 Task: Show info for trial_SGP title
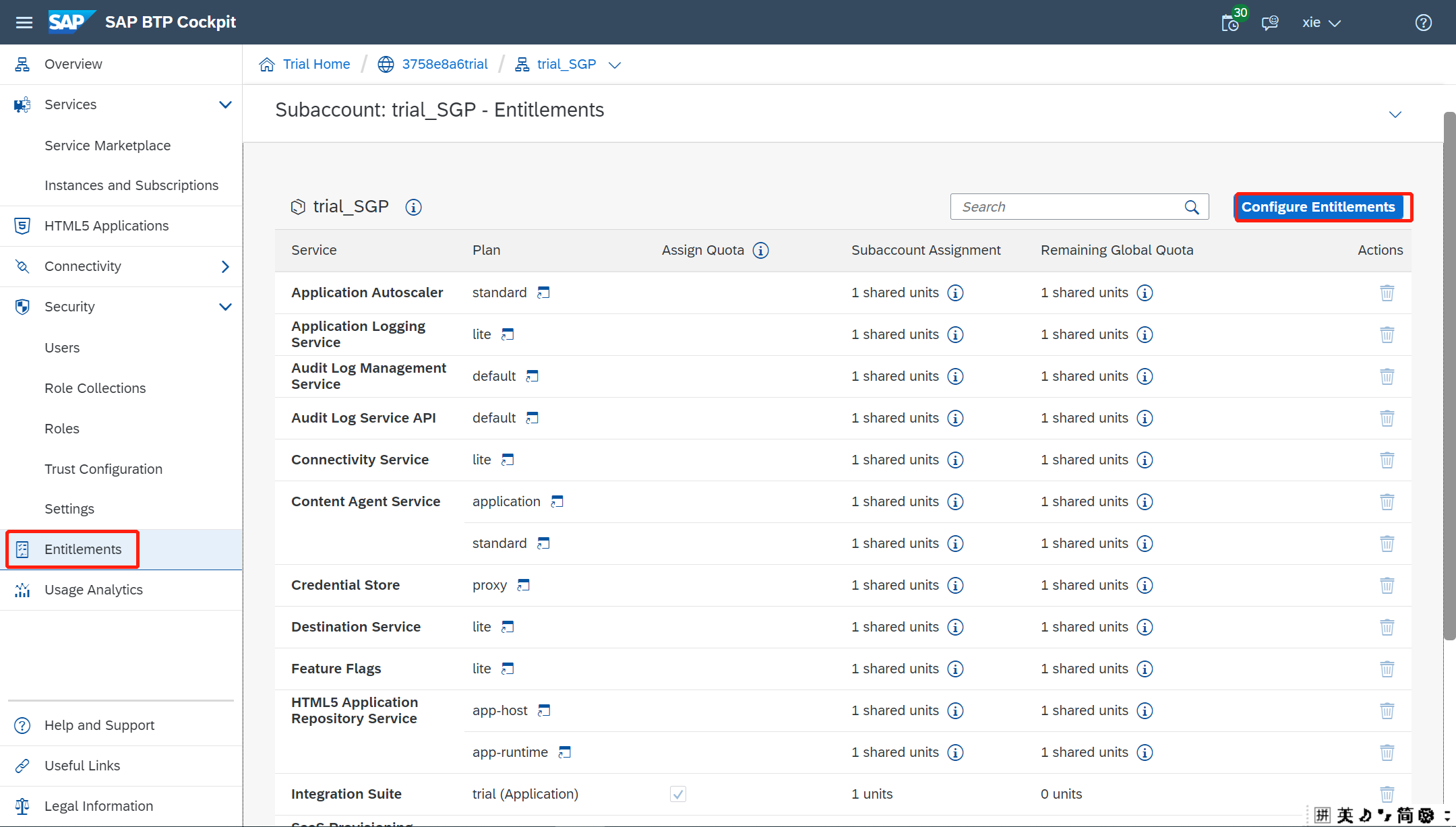pyautogui.click(x=413, y=207)
